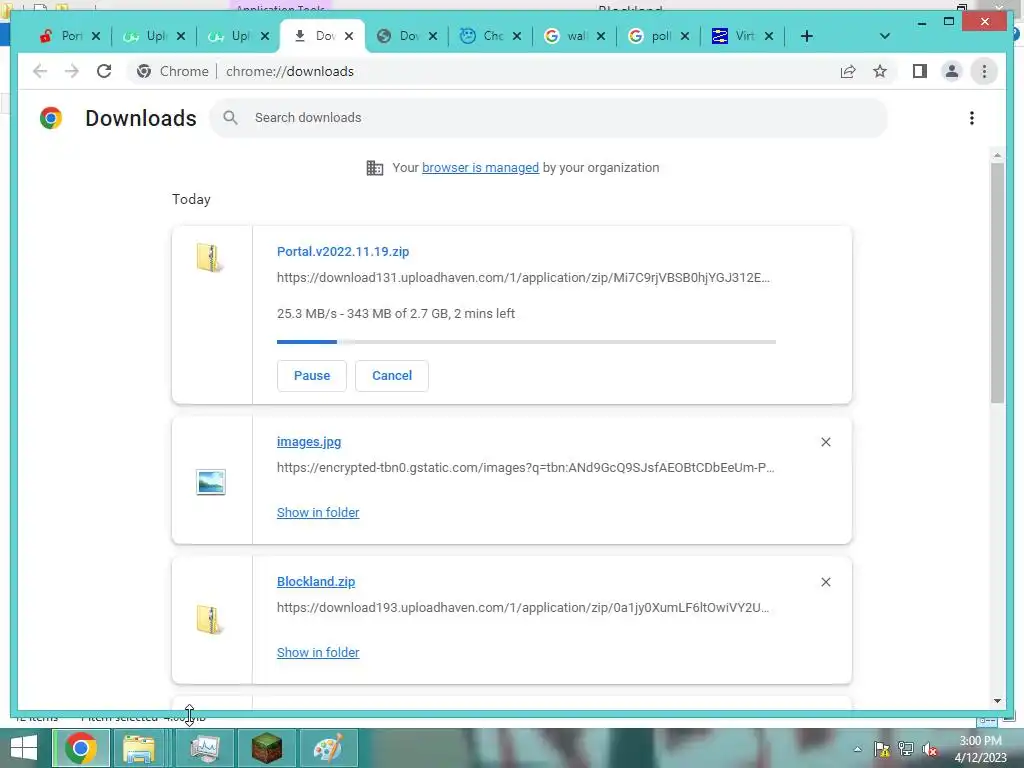Click the page vertical scrollbar thumb
Screen dimensions: 1024x768
point(997,283)
